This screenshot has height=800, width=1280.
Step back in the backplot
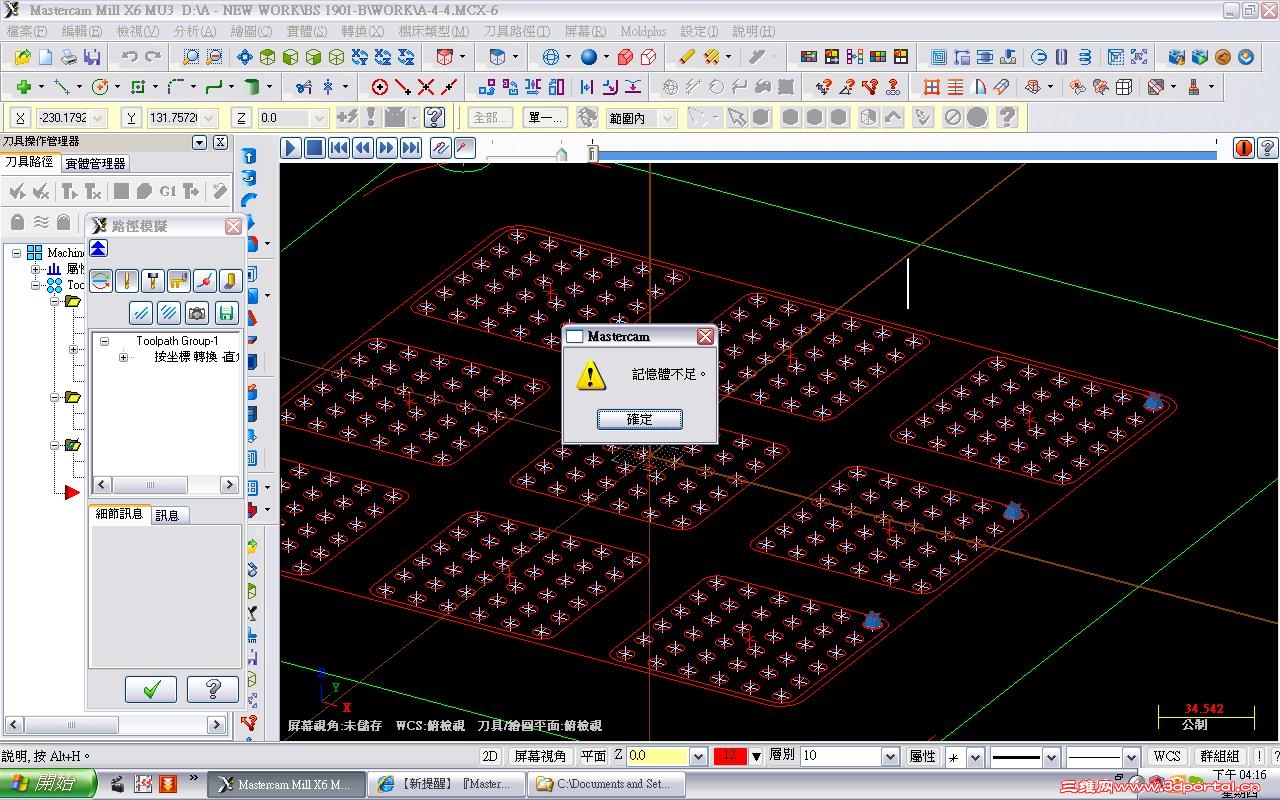point(363,148)
